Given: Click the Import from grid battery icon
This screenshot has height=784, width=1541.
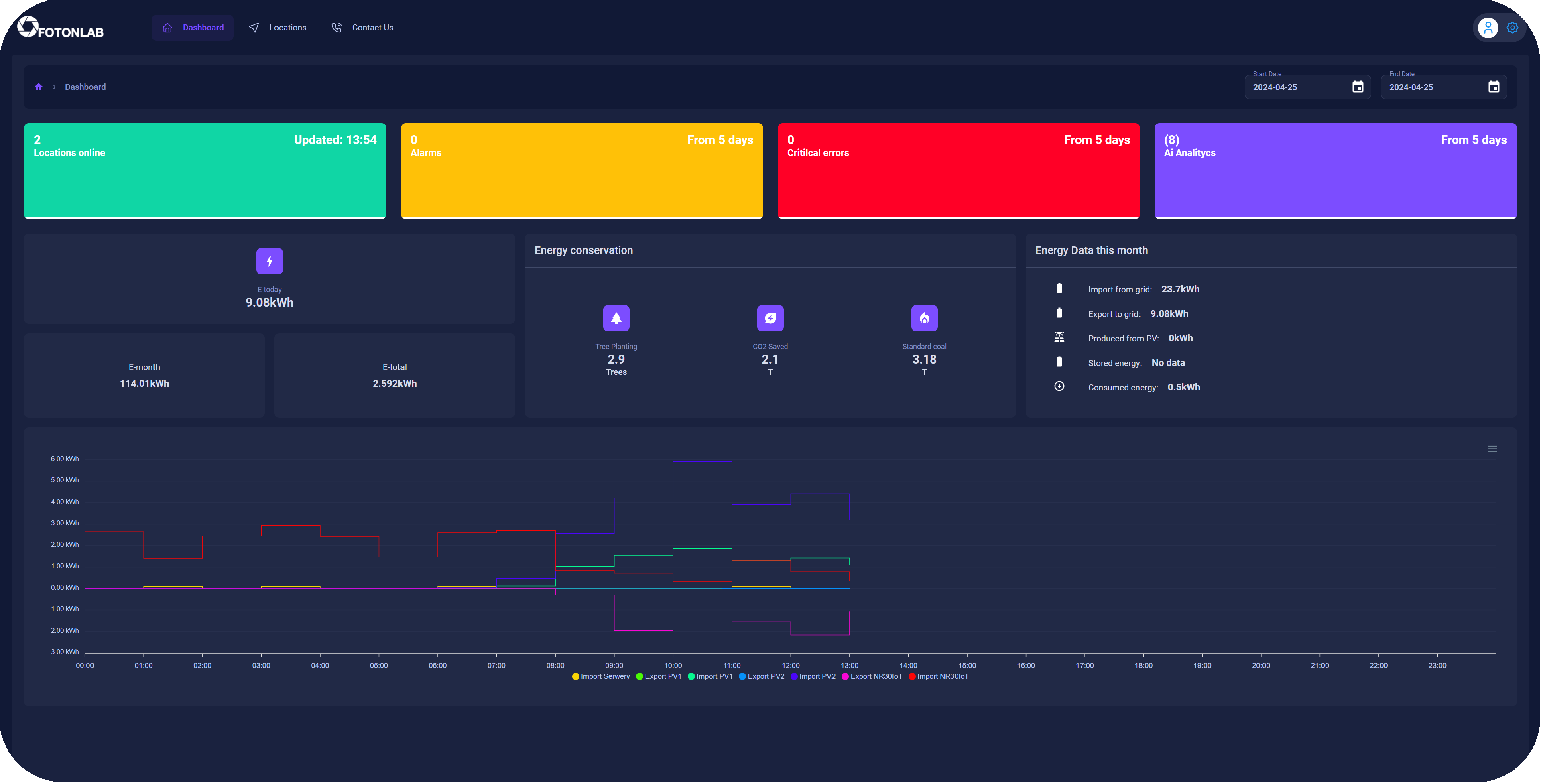Looking at the screenshot, I should pyautogui.click(x=1059, y=289).
